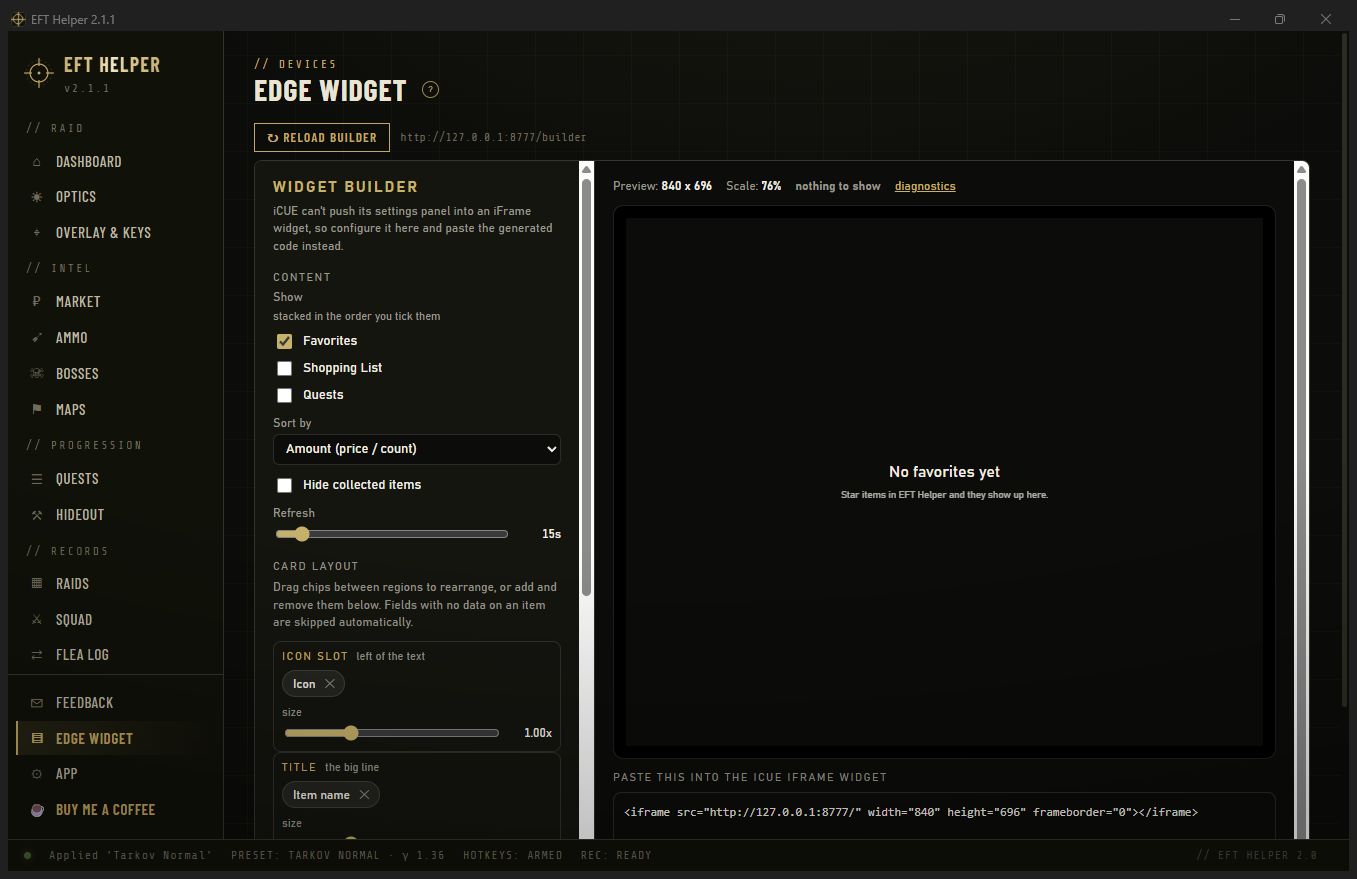Screen dimensions: 1357x879
Task: Click the 1.00x icon size value
Action: (538, 733)
